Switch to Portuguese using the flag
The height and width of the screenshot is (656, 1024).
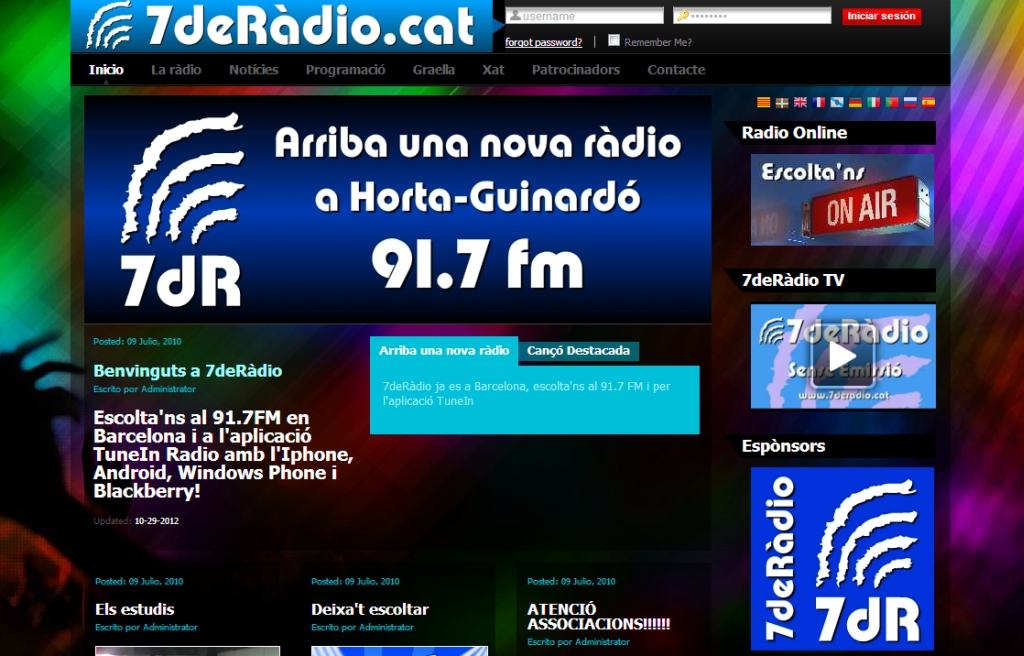[x=892, y=102]
